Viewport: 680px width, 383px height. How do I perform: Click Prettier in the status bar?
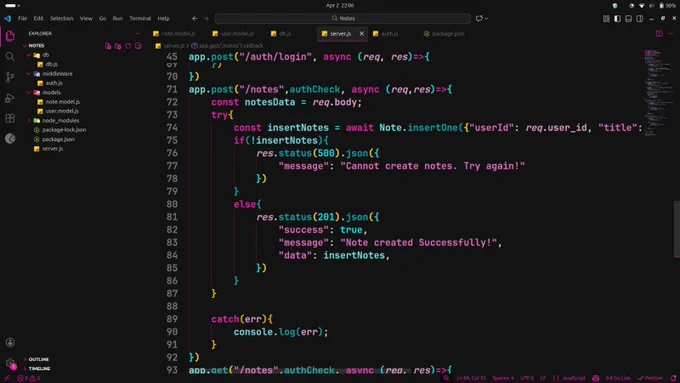pos(650,378)
